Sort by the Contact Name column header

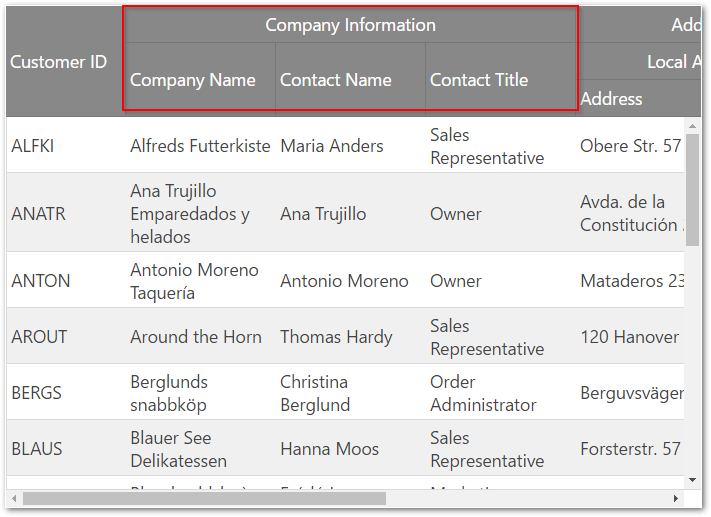(336, 80)
